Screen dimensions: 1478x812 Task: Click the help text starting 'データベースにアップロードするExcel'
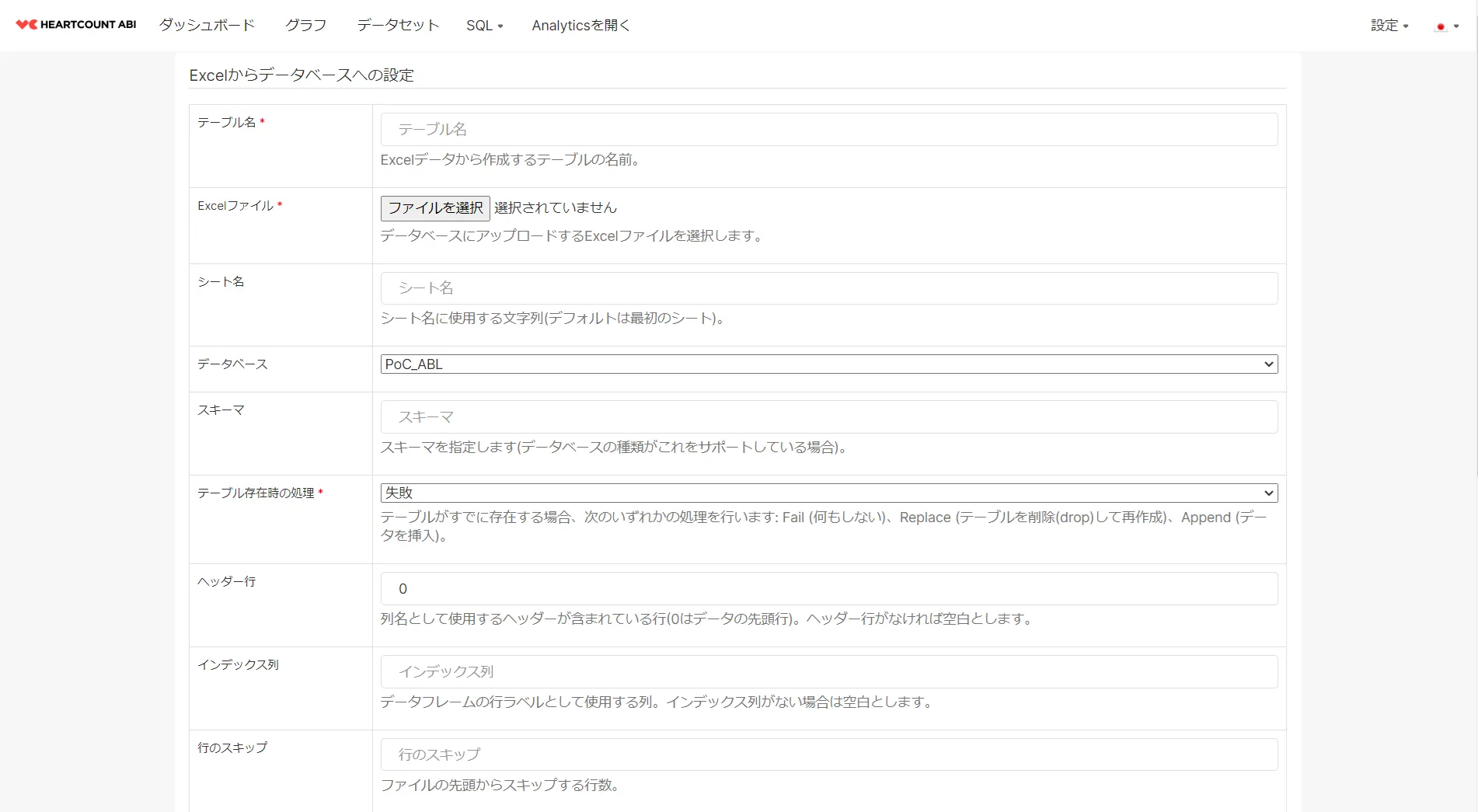(571, 236)
